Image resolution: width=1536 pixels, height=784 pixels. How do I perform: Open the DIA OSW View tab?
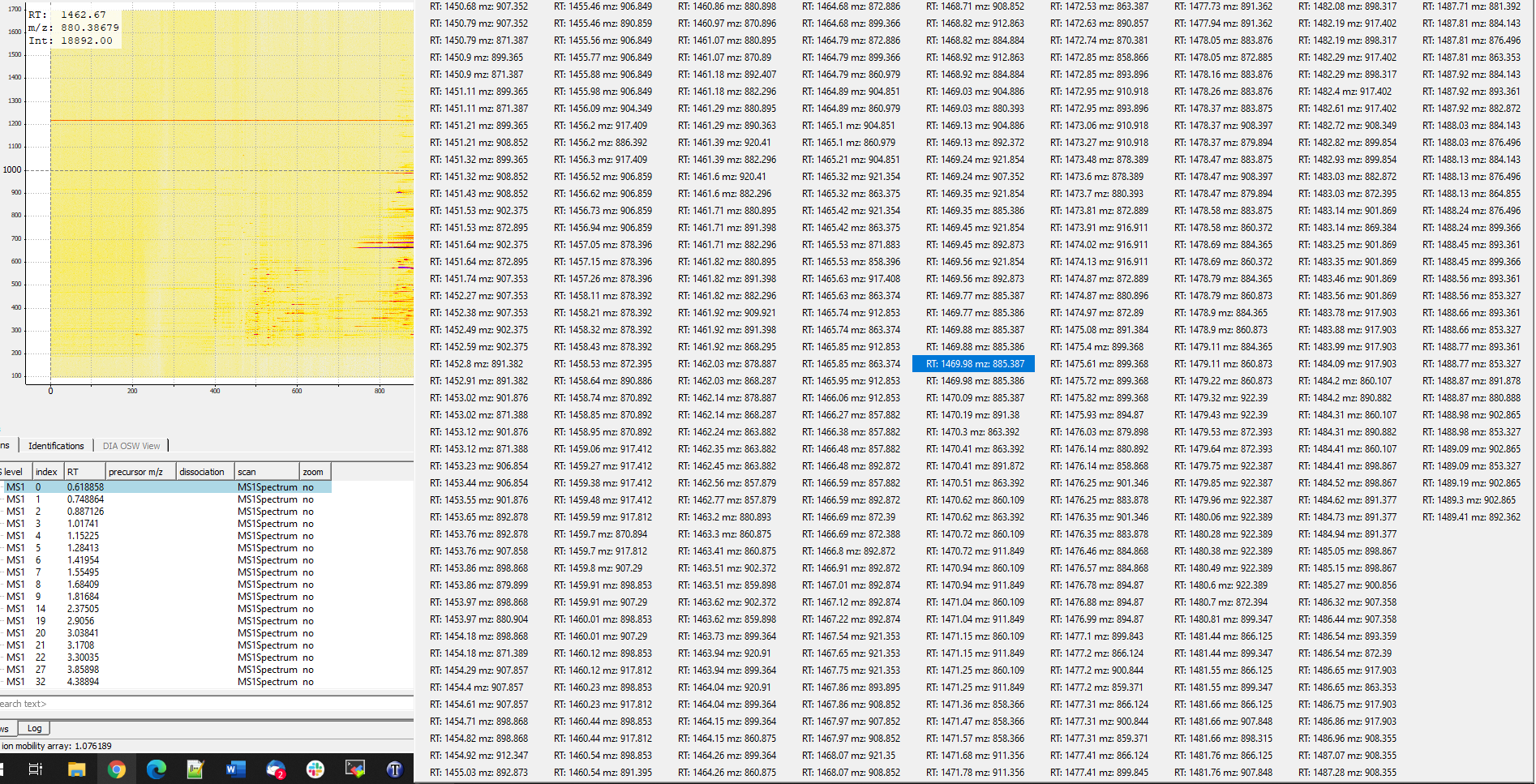(x=131, y=445)
